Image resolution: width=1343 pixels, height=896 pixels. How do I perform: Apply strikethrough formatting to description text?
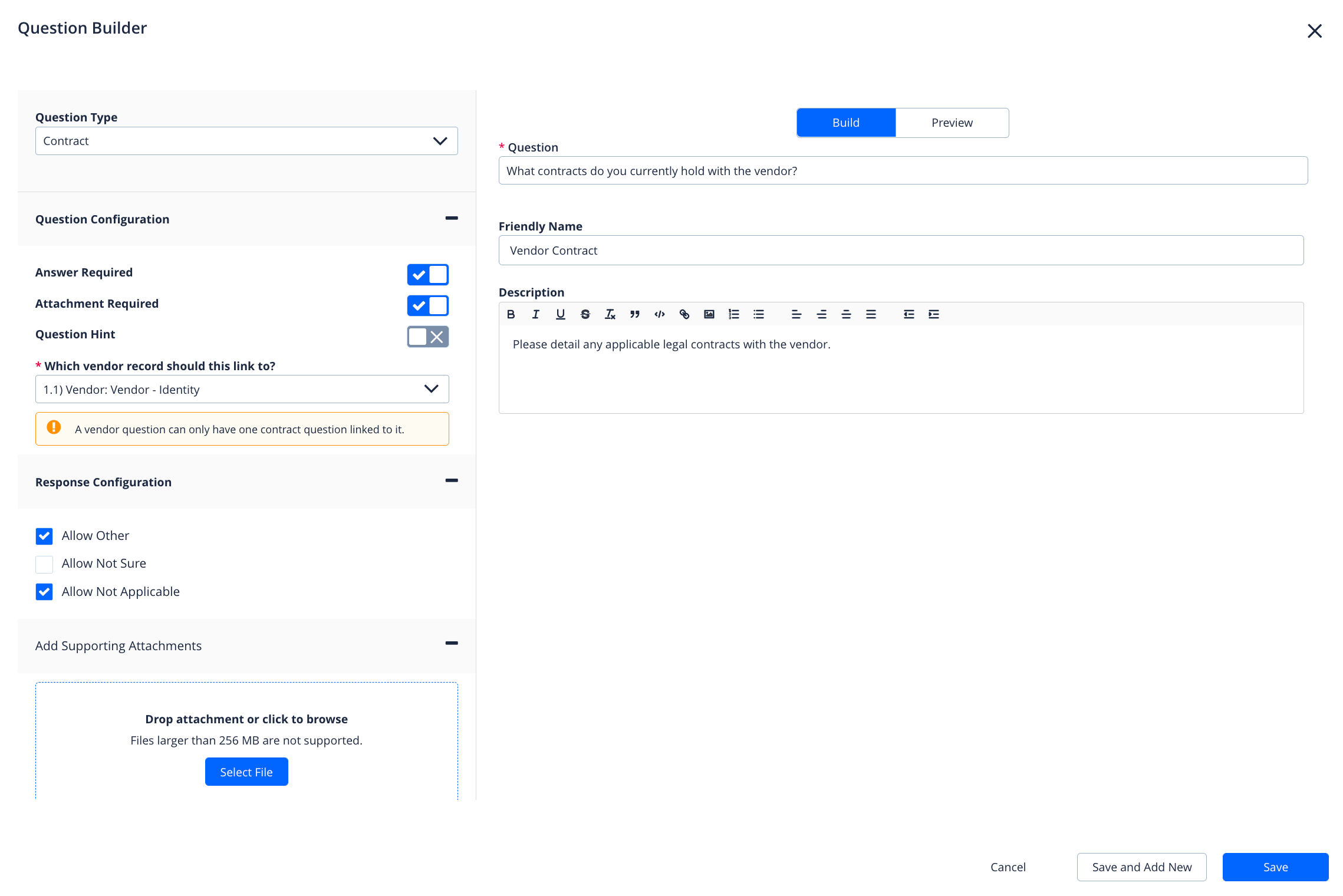tap(585, 314)
